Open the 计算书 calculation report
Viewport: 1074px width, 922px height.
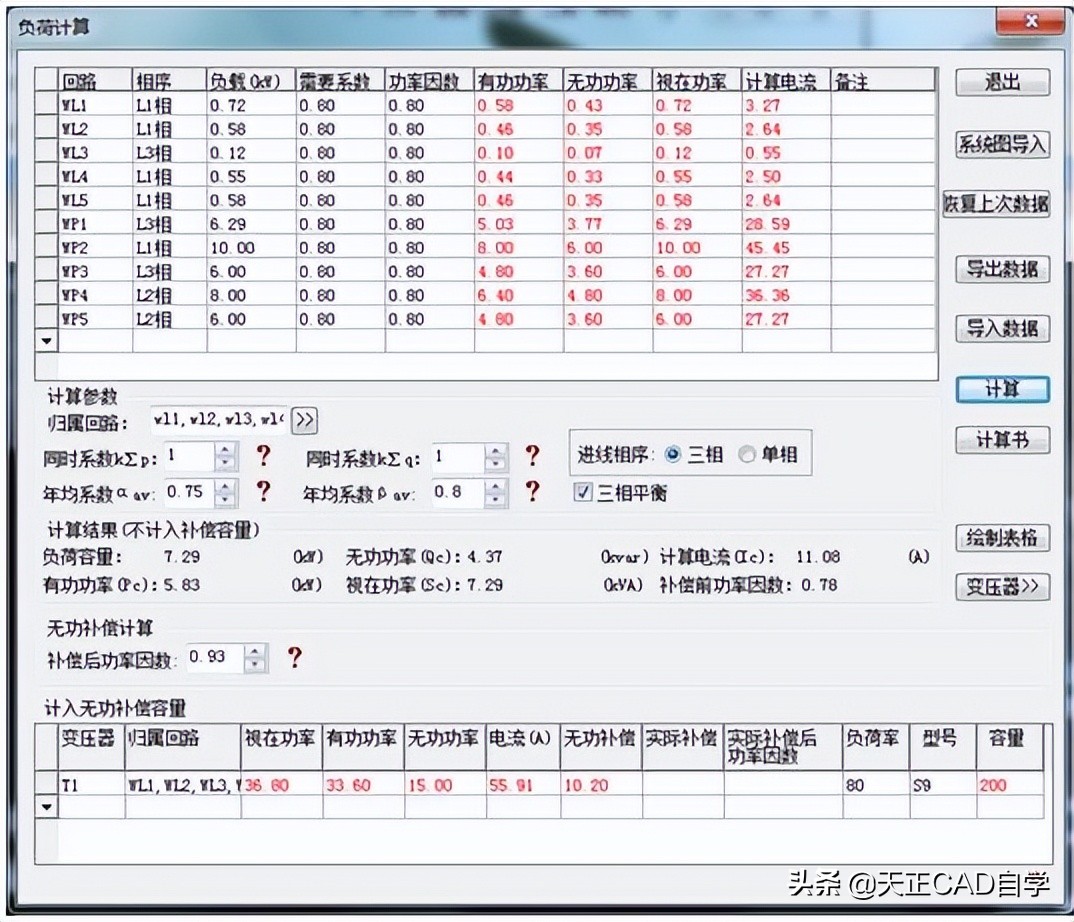point(1001,440)
